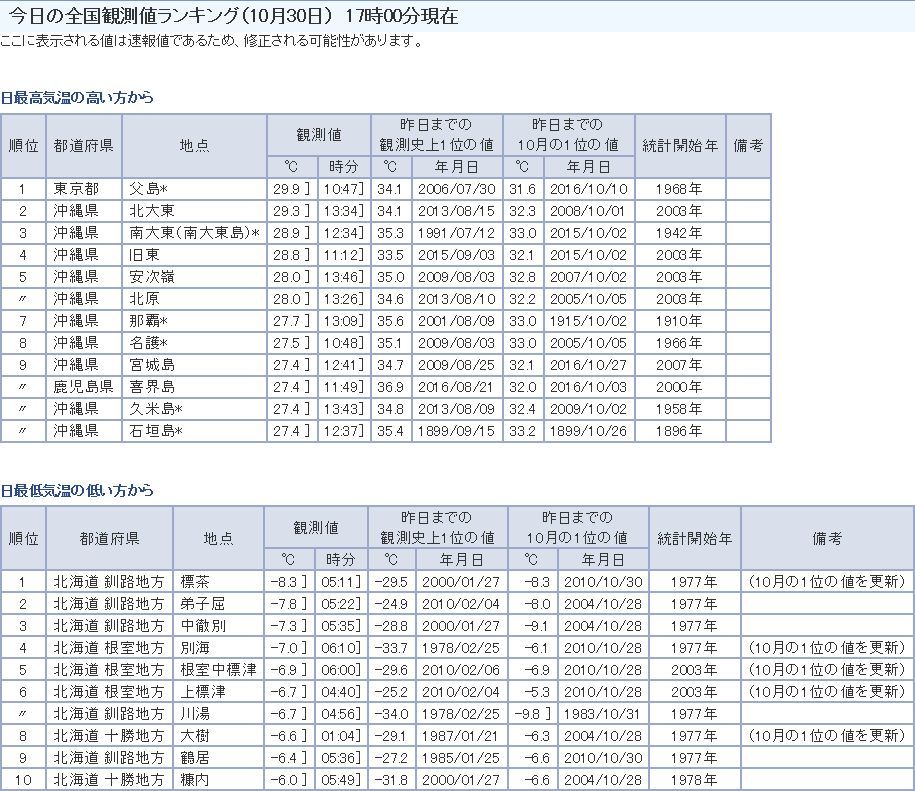Click the 29.9 observed temperature value
This screenshot has width=915, height=791.
pos(286,188)
